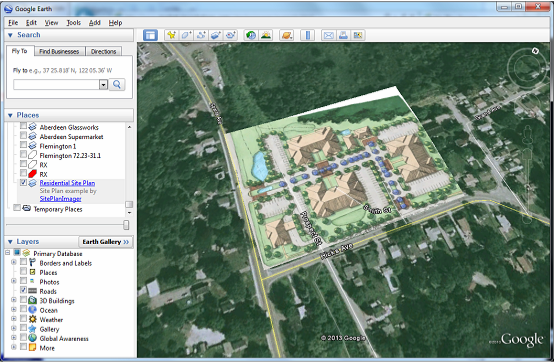Enable the Borders and Labels layer

click(x=23, y=262)
